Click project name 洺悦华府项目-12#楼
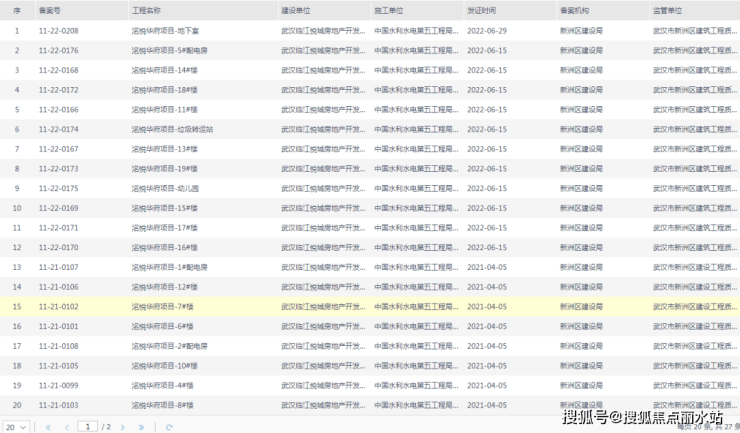This screenshot has width=740, height=433. [165, 287]
